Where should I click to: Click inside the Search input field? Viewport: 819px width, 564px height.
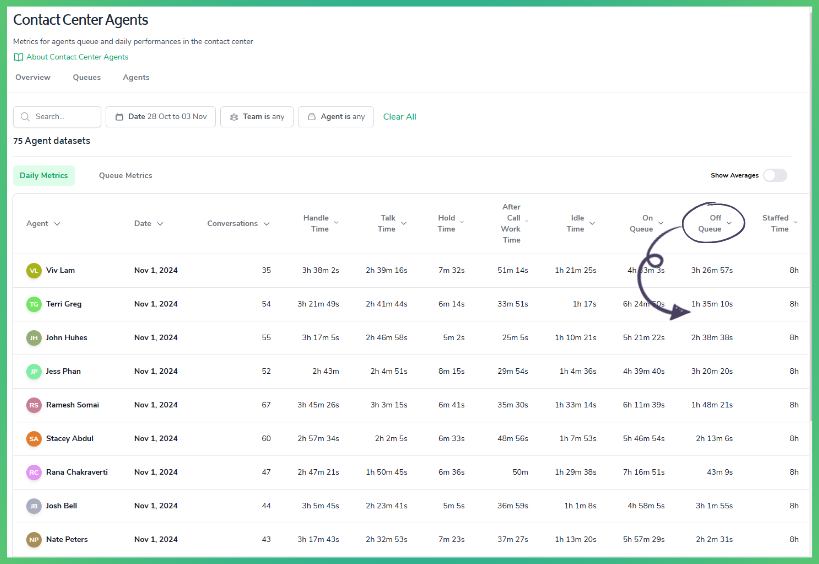tap(57, 117)
